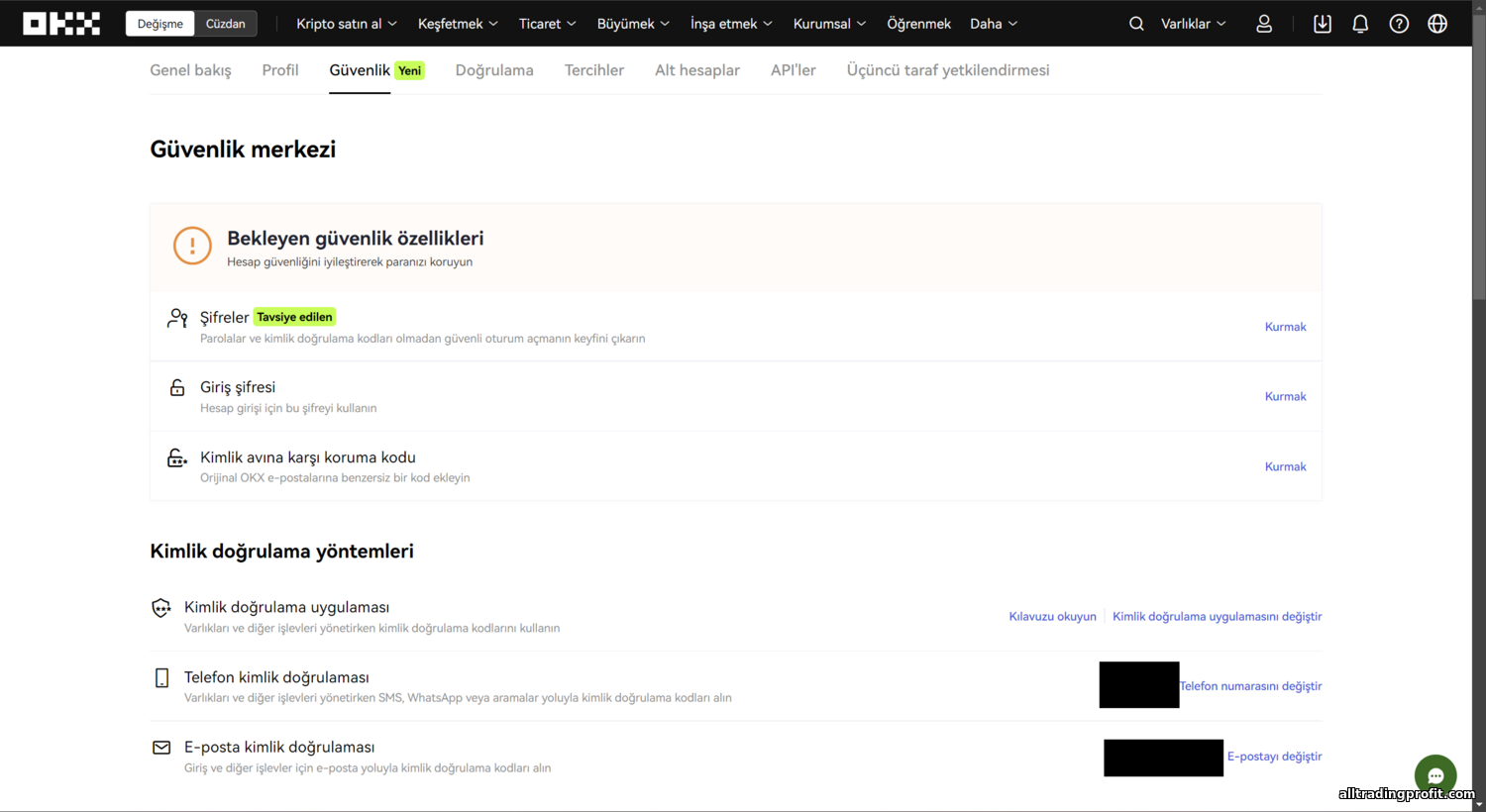This screenshot has width=1486, height=812.
Task: Open the user profile icon
Action: tap(1264, 24)
